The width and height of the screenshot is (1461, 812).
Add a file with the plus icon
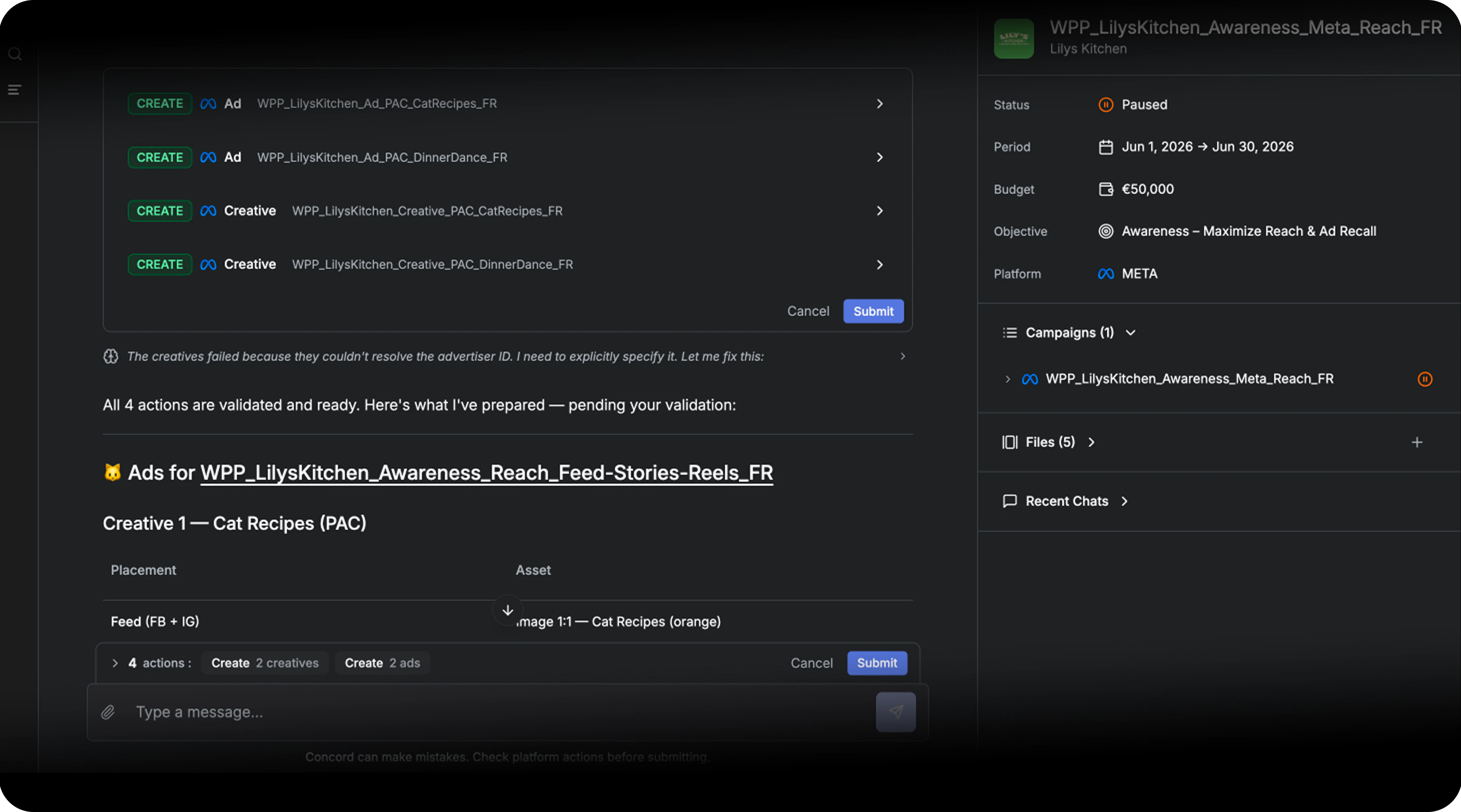coord(1417,442)
